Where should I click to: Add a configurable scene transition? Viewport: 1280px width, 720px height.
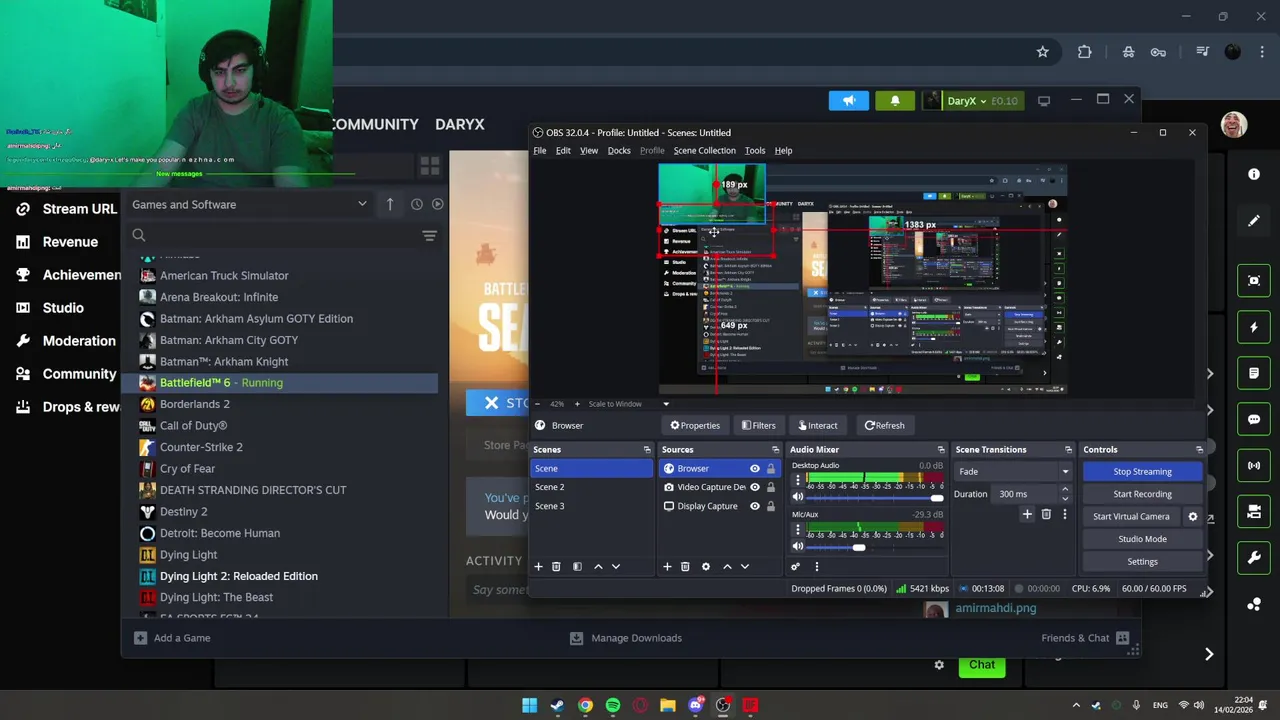pos(1027,514)
